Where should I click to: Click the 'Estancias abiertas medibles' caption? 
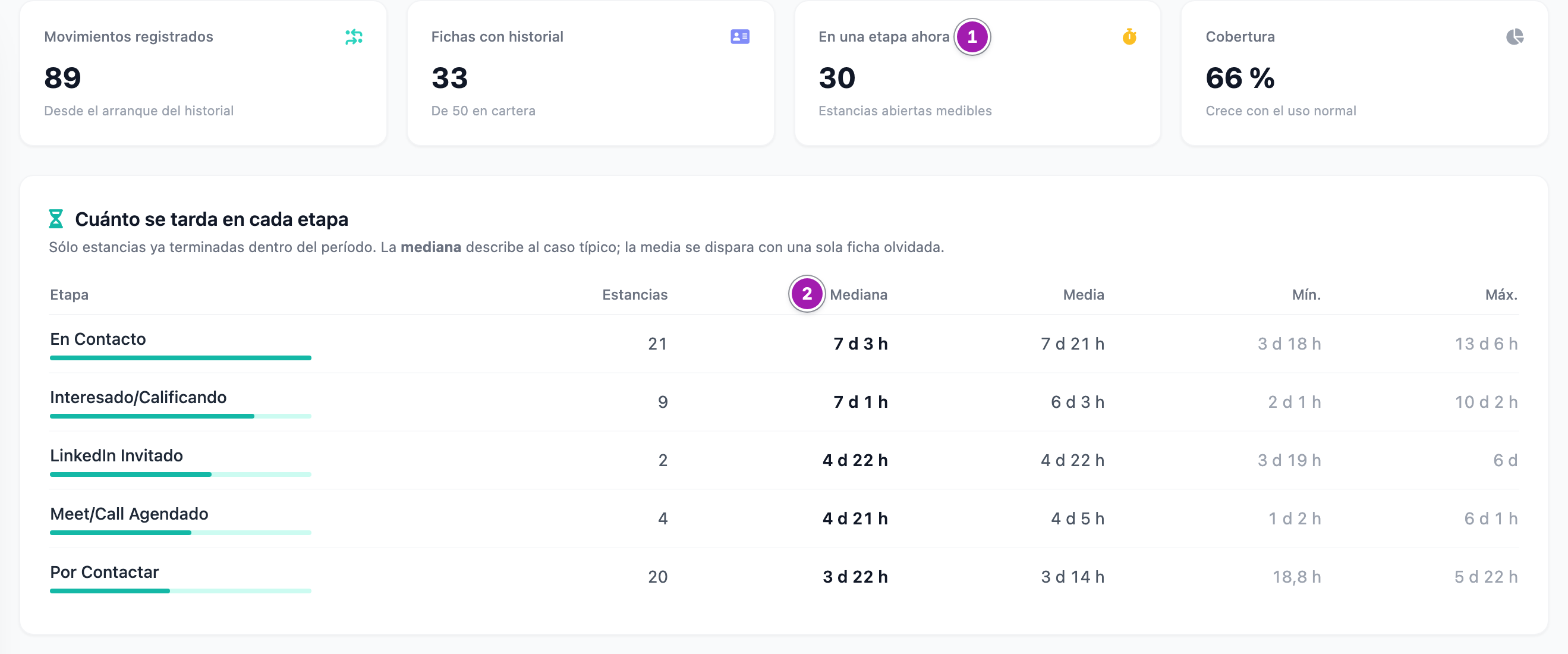click(905, 111)
